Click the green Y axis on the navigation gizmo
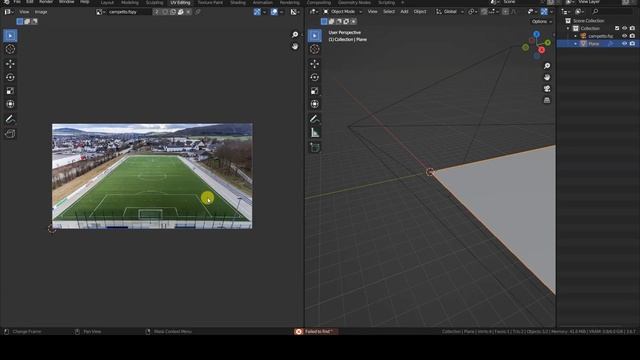This screenshot has width=640, height=360. (x=547, y=42)
